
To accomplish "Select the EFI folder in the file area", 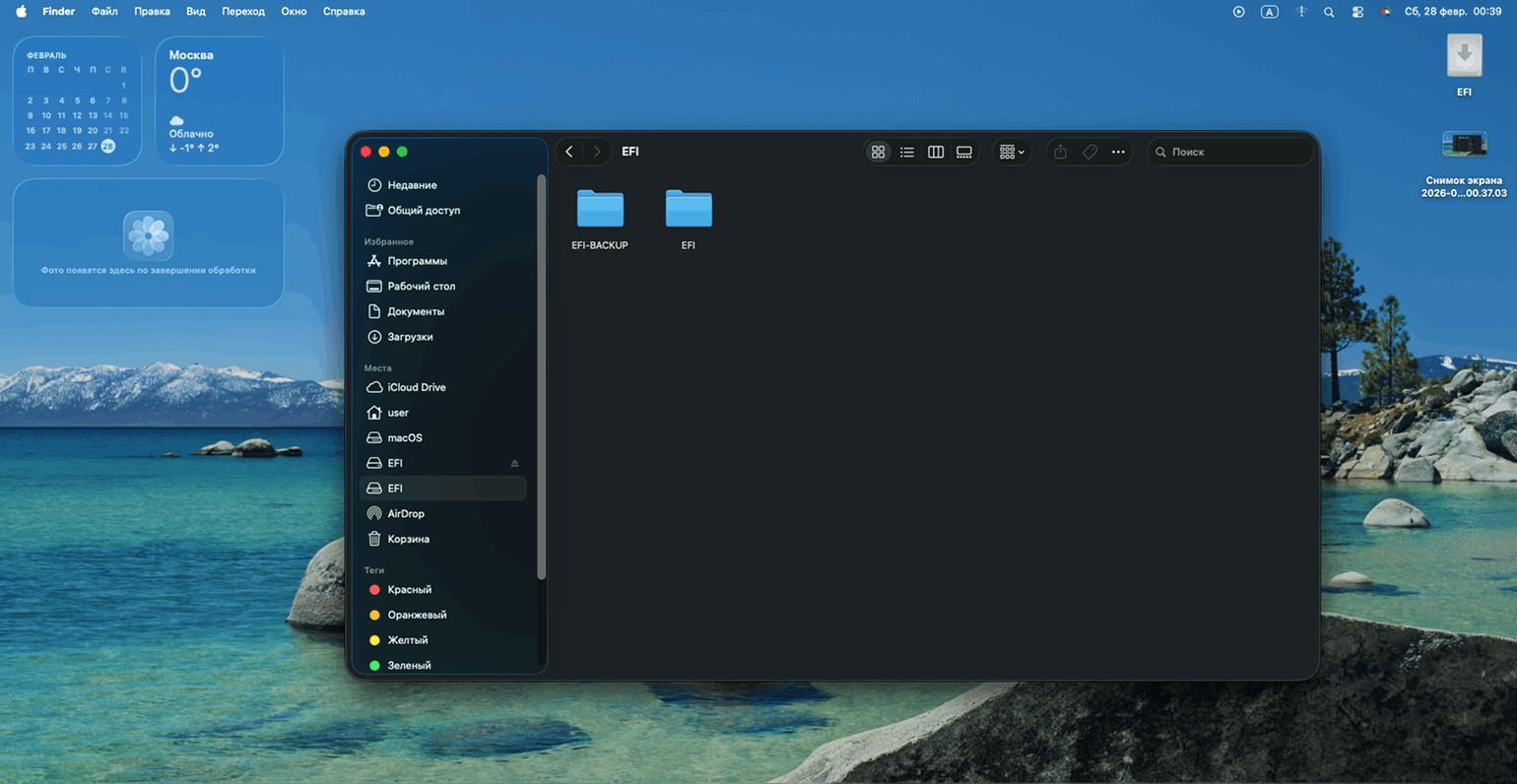I will pyautogui.click(x=689, y=219).
